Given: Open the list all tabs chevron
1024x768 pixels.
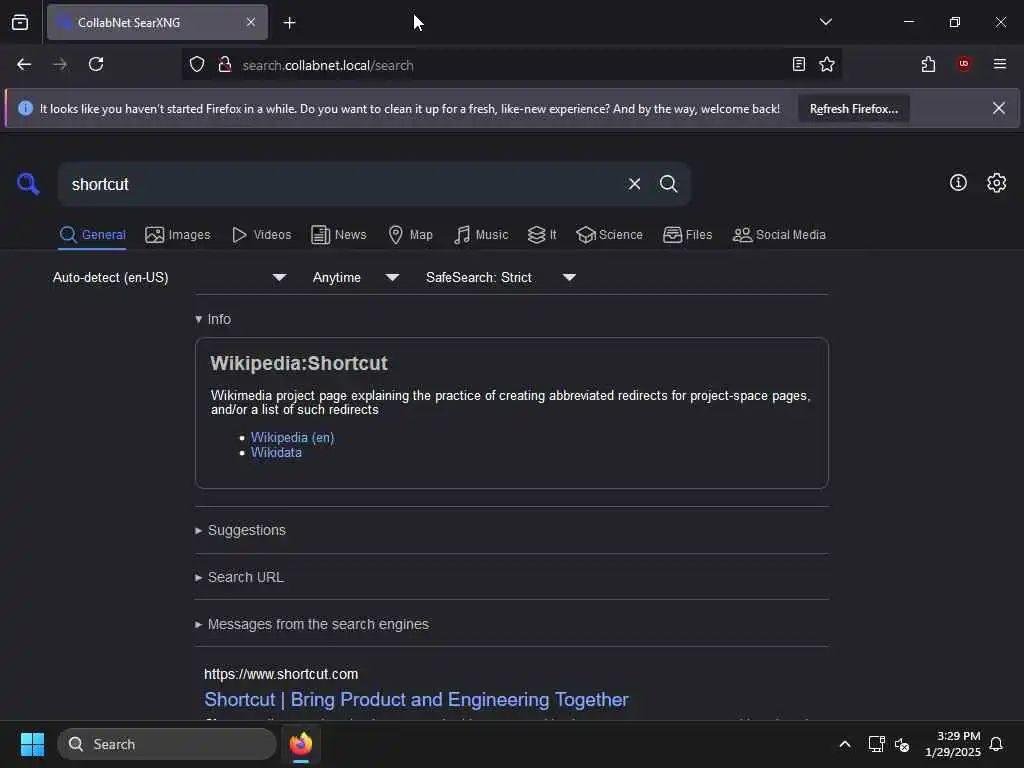Looking at the screenshot, I should click(825, 22).
